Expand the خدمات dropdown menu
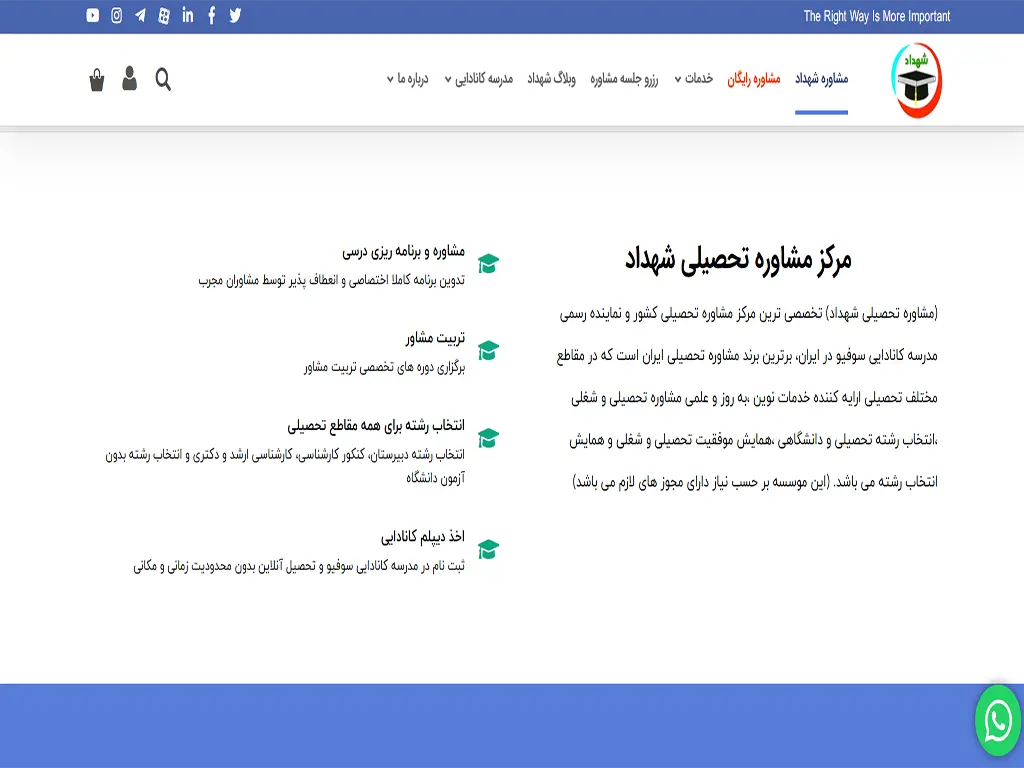The image size is (1024, 768). pos(693,79)
